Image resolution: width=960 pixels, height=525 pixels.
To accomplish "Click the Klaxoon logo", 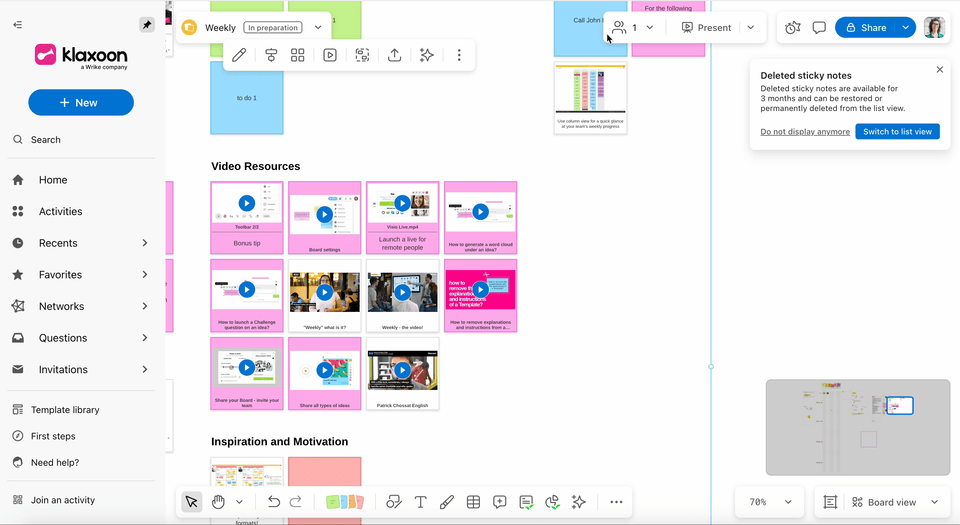I will pyautogui.click(x=81, y=56).
